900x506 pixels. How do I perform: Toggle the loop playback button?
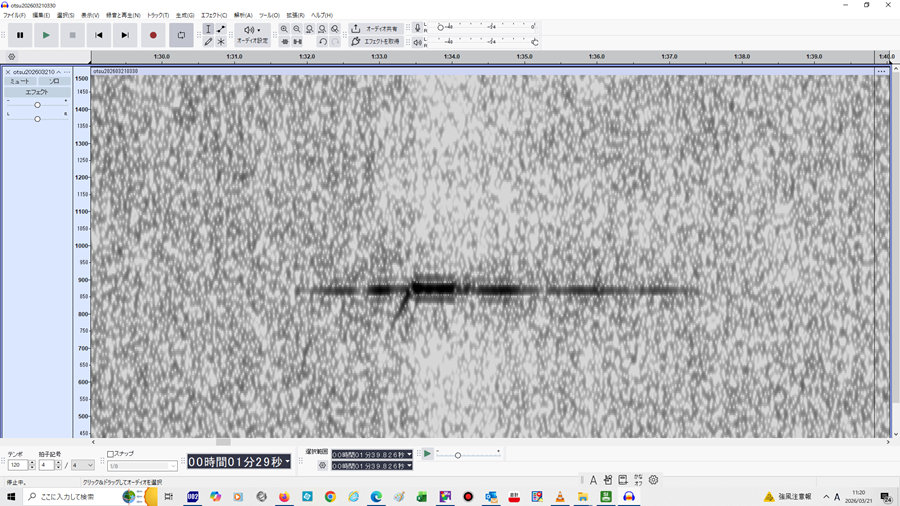pos(181,35)
